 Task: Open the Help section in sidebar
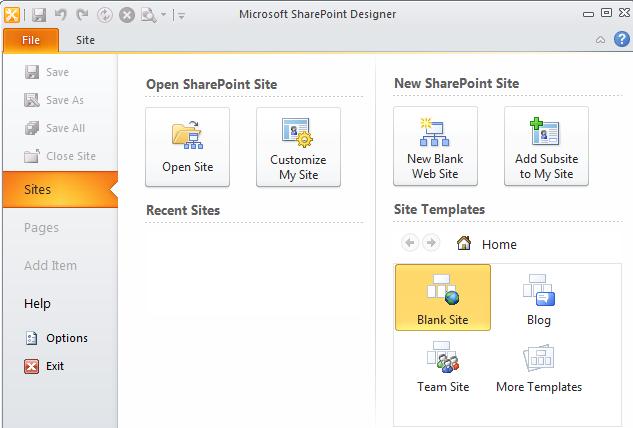coord(38,303)
